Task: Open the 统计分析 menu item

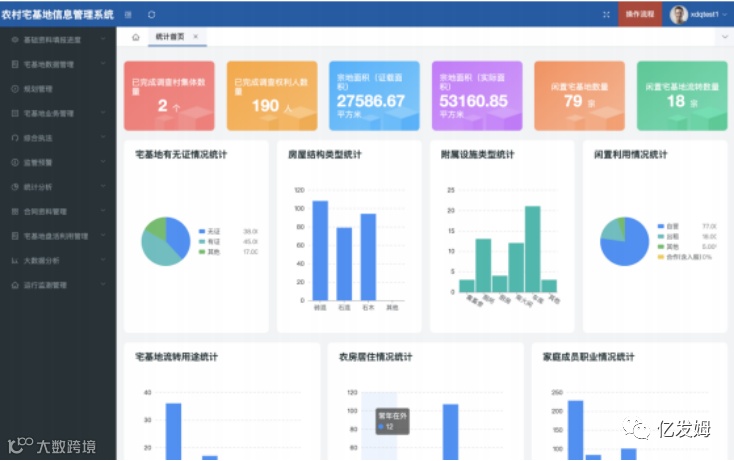Action: click(x=58, y=187)
